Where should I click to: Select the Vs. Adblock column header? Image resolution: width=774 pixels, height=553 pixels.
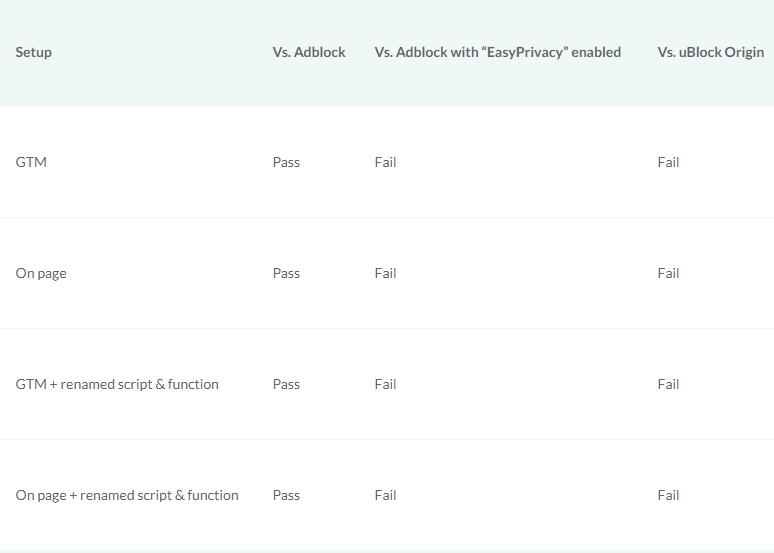coord(309,52)
